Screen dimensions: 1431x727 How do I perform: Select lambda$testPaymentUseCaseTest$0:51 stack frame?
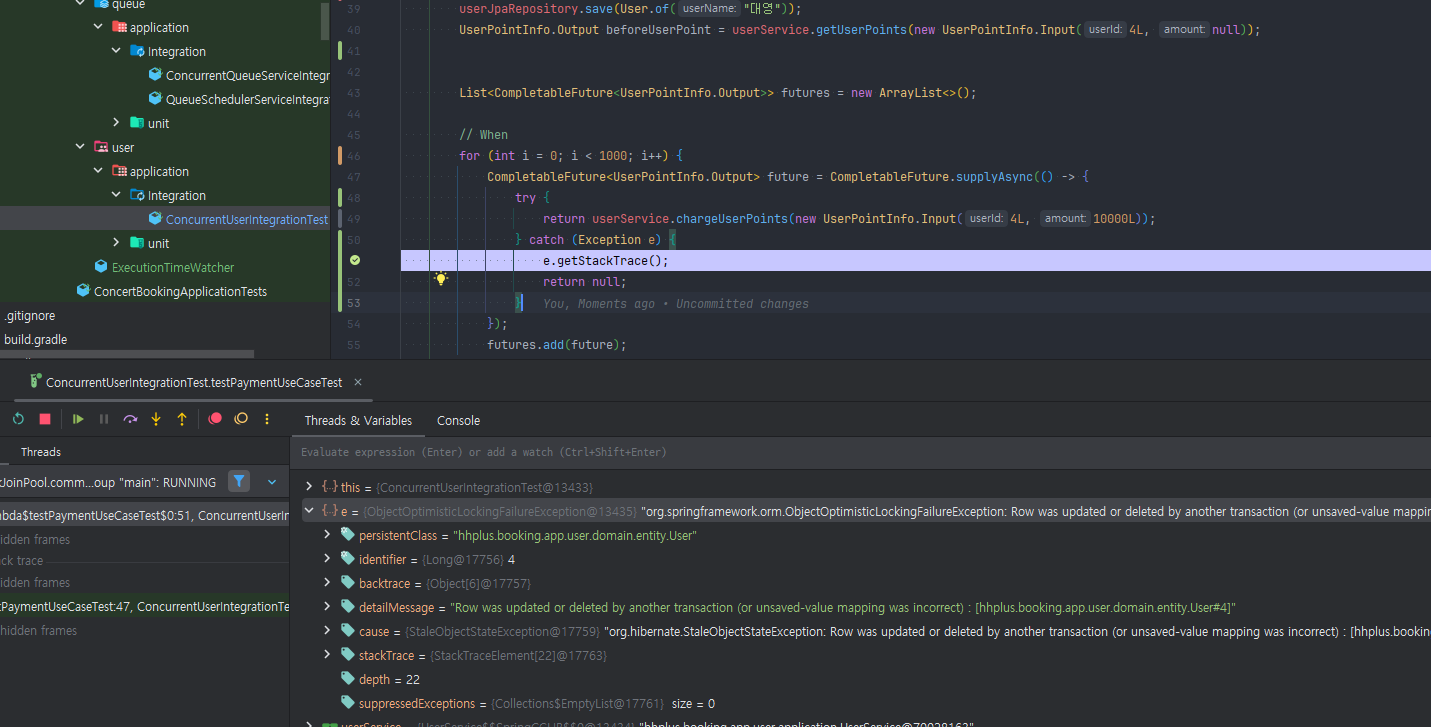click(145, 515)
